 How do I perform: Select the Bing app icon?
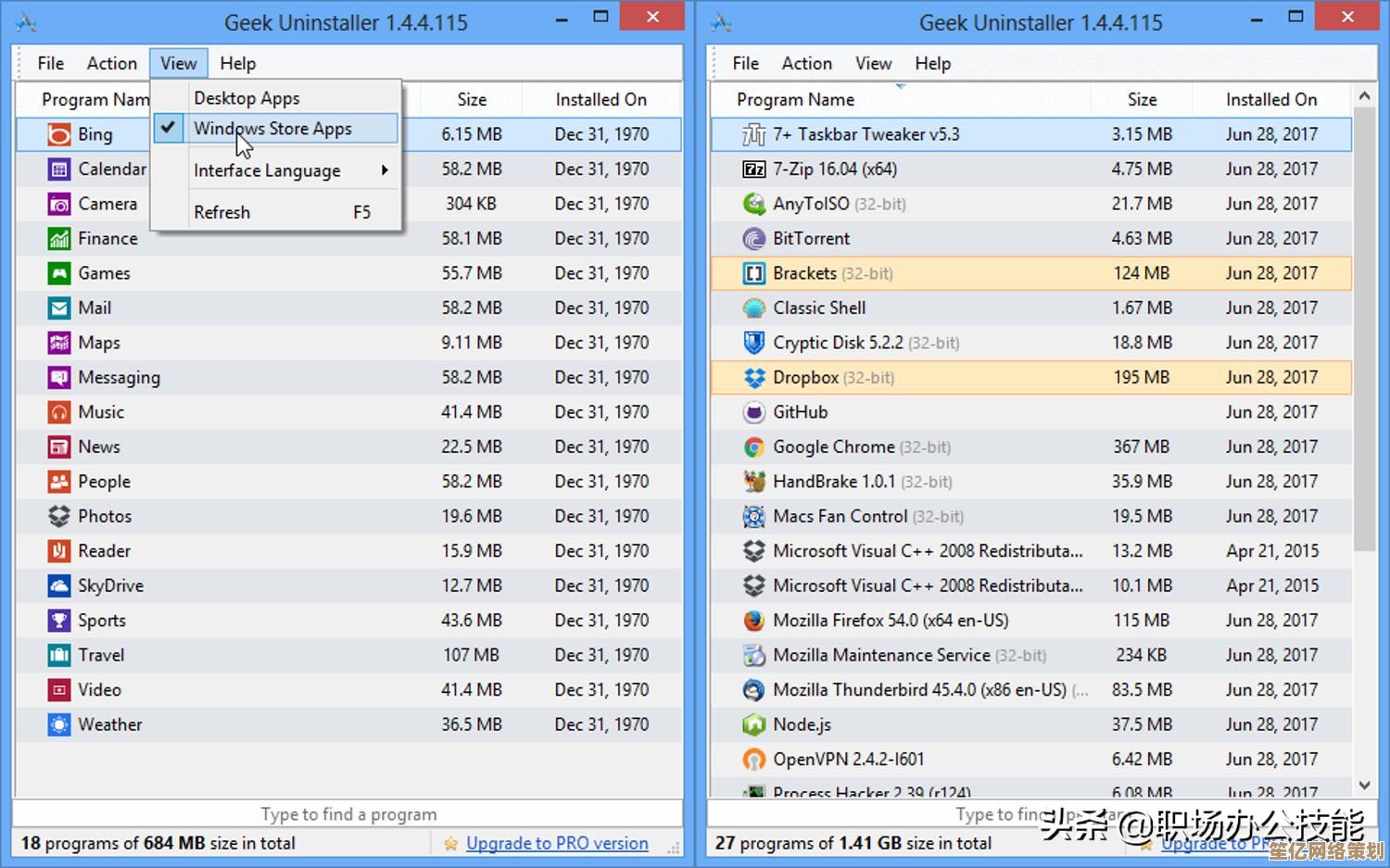click(x=57, y=133)
